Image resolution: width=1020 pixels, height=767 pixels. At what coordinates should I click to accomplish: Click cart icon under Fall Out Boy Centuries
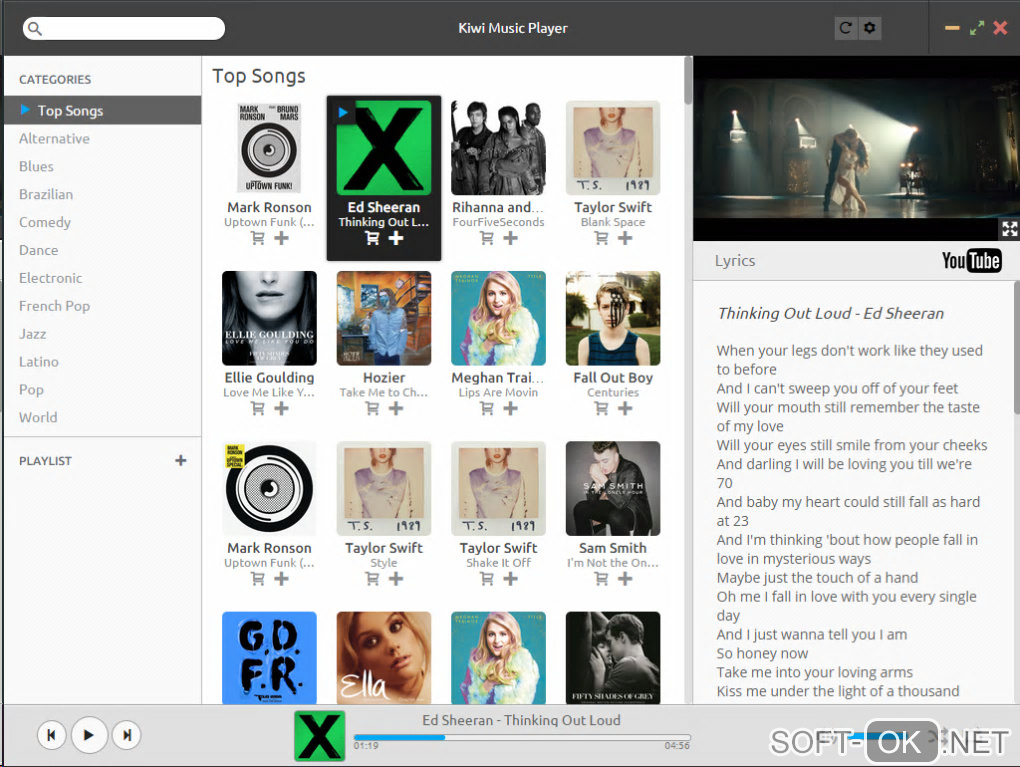pyautogui.click(x=602, y=409)
